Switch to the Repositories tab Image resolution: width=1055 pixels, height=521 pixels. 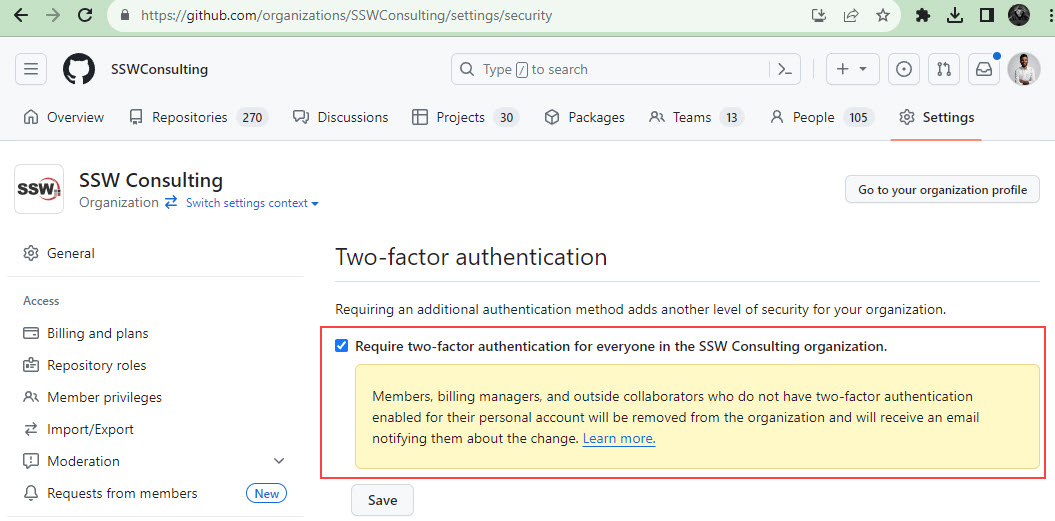tap(189, 117)
